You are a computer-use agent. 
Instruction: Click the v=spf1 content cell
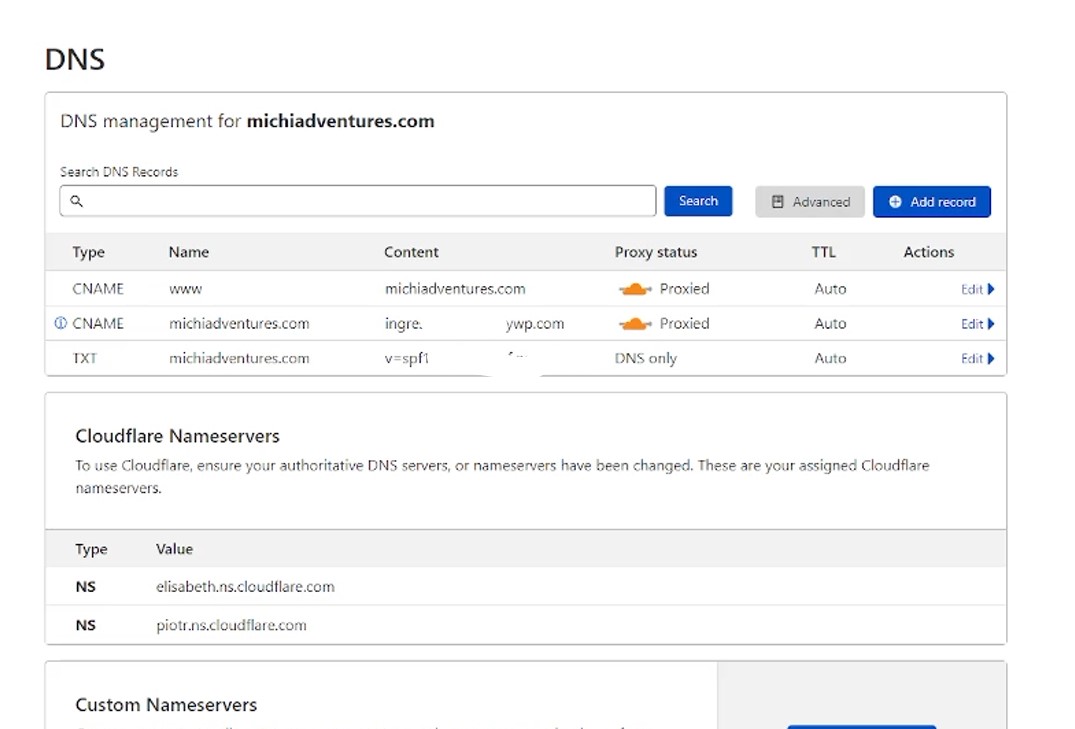407,358
